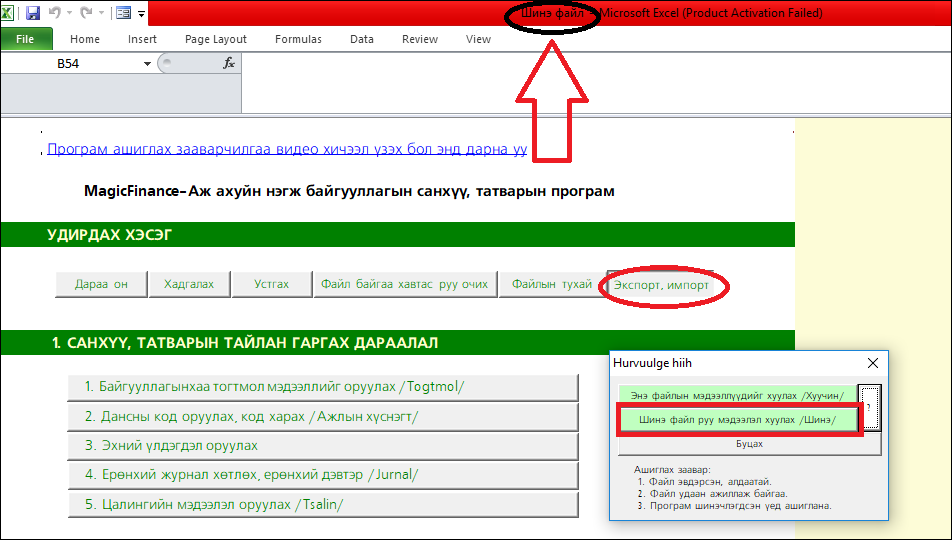Open the video tutorial hyperlink
Viewport: 952px width, 540px height.
click(x=287, y=149)
